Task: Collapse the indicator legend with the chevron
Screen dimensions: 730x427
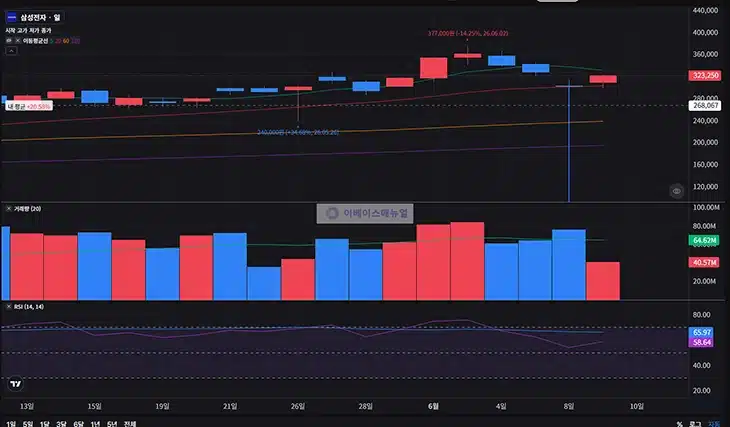Action: point(11,50)
